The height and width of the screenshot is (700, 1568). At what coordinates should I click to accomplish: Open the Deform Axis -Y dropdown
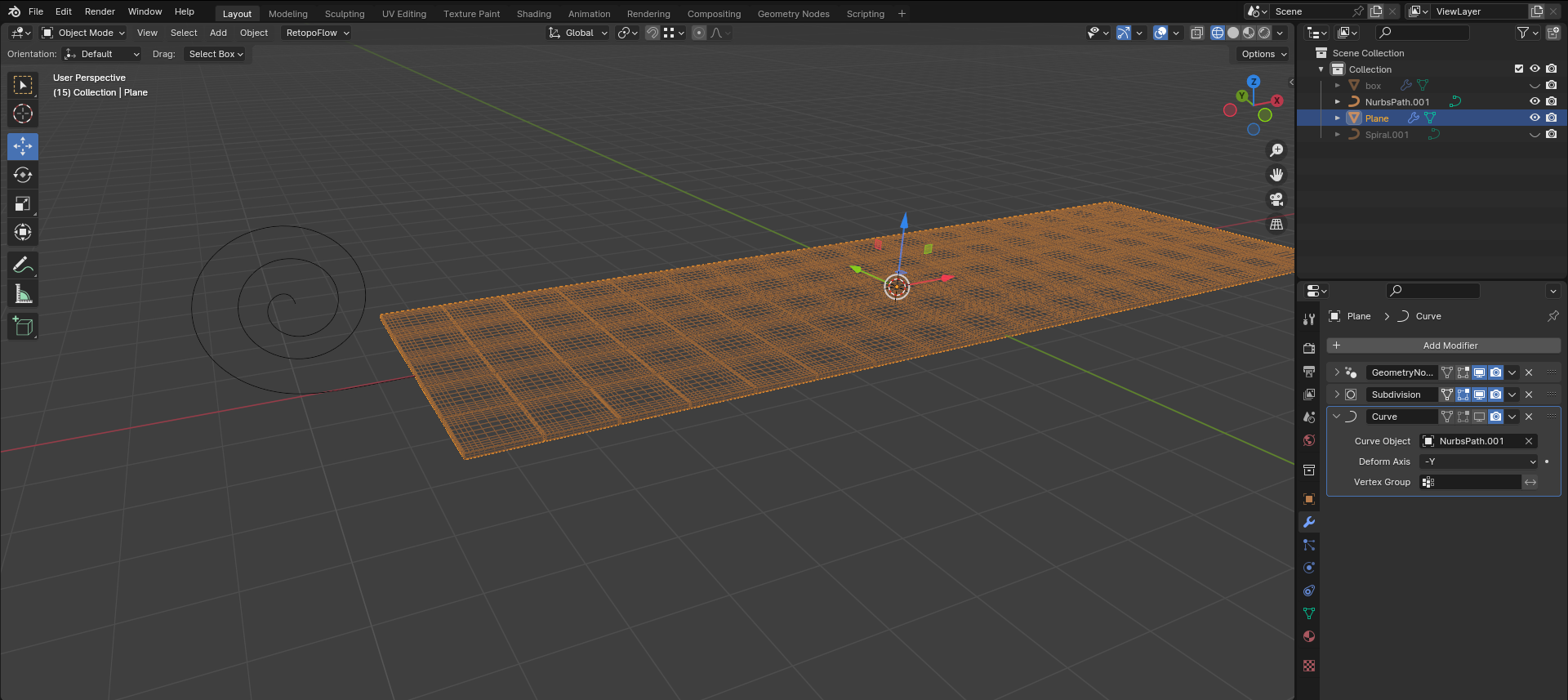click(1479, 461)
